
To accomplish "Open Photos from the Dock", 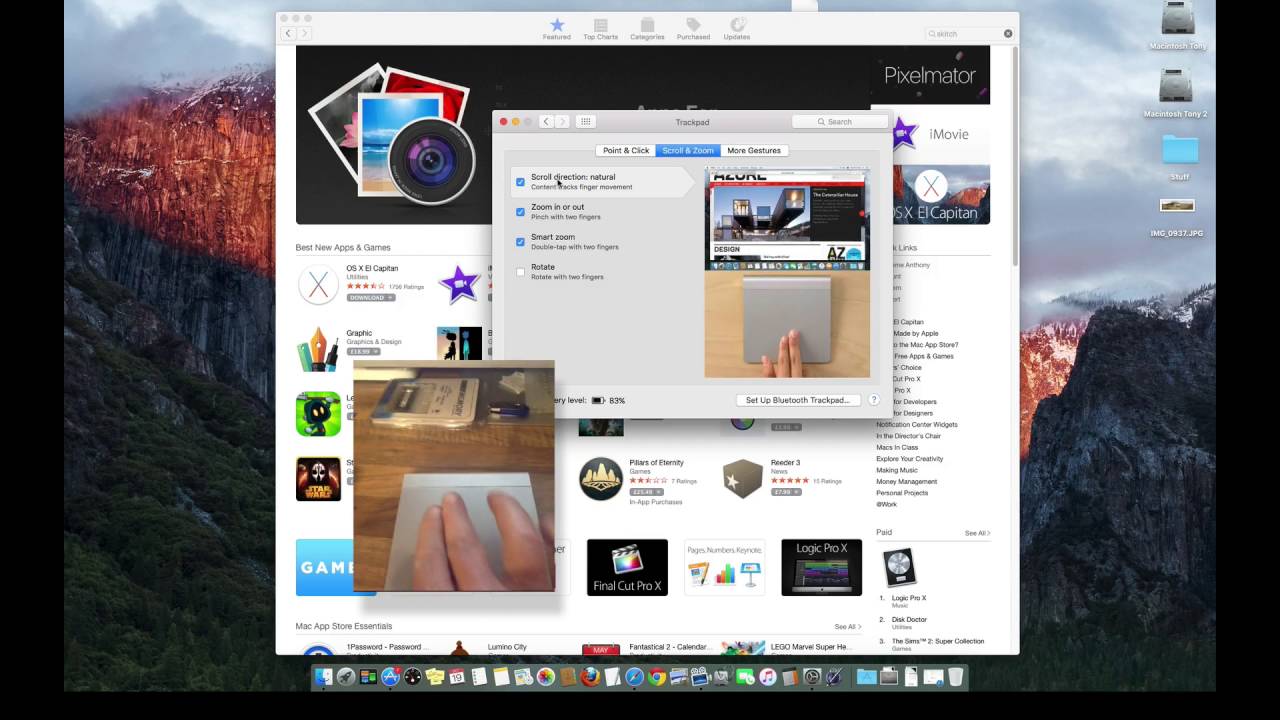I will [x=545, y=677].
